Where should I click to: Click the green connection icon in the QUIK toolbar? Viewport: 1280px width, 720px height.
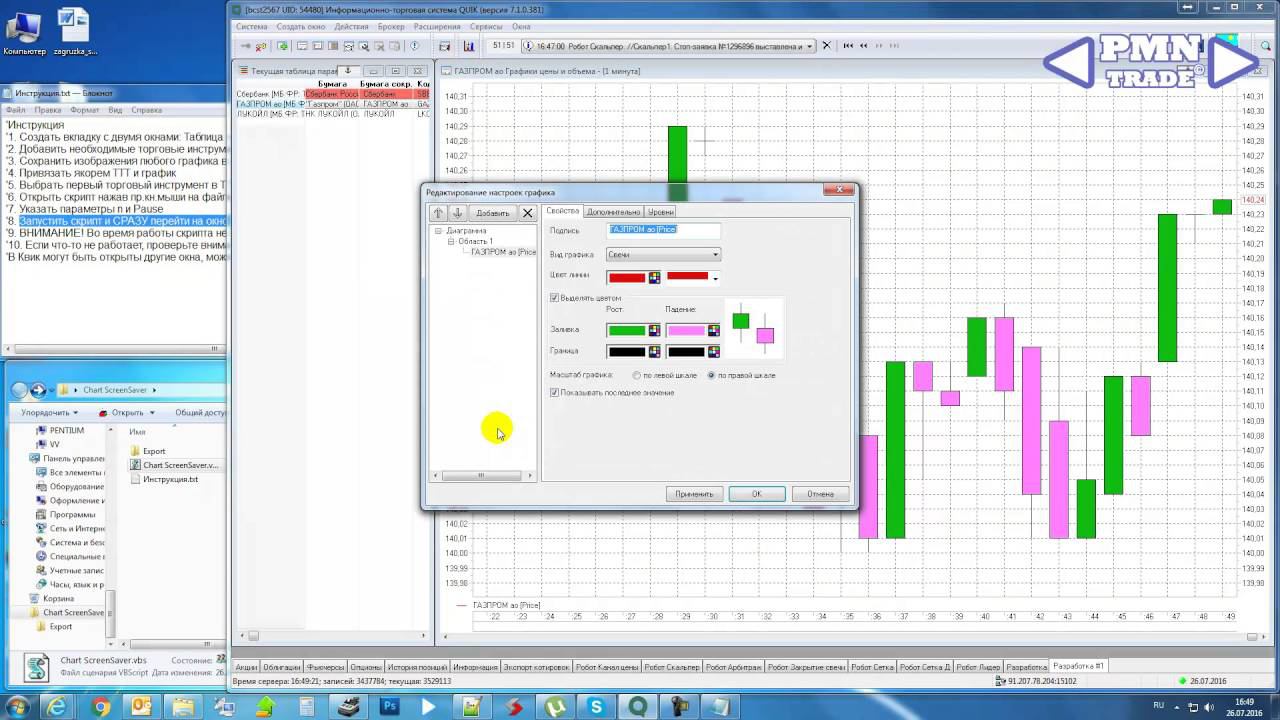point(283,46)
